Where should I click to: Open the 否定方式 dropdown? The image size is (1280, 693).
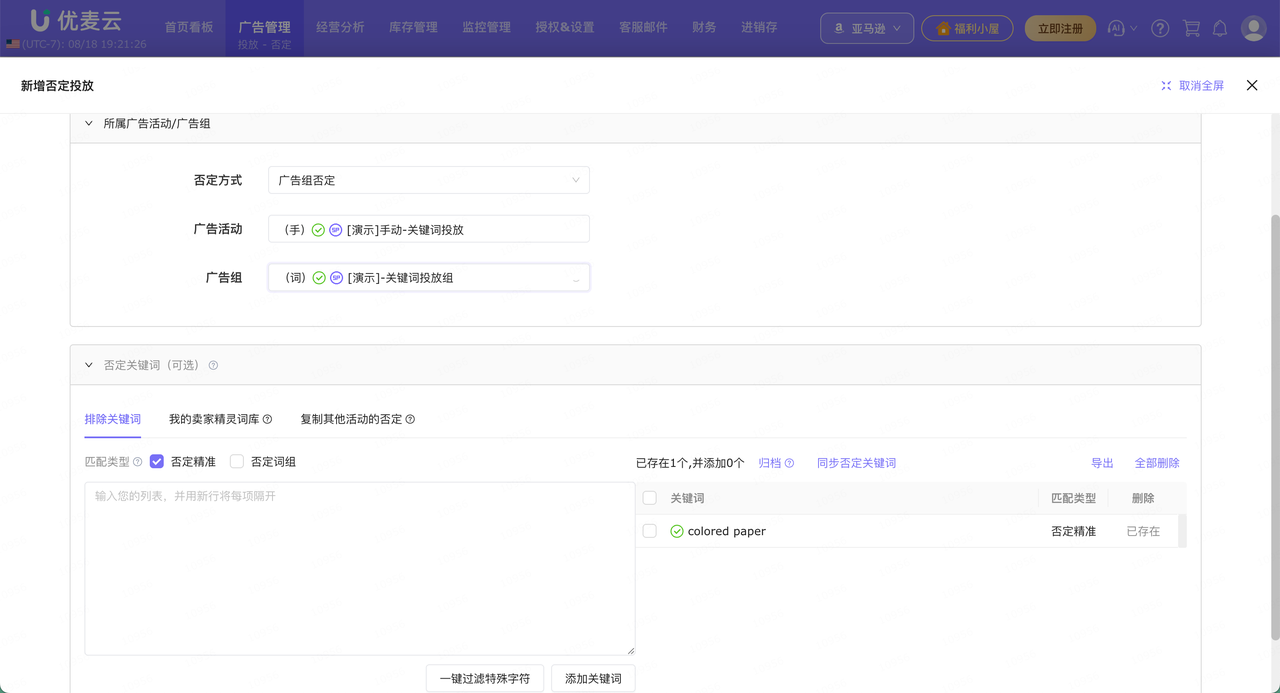[429, 180]
